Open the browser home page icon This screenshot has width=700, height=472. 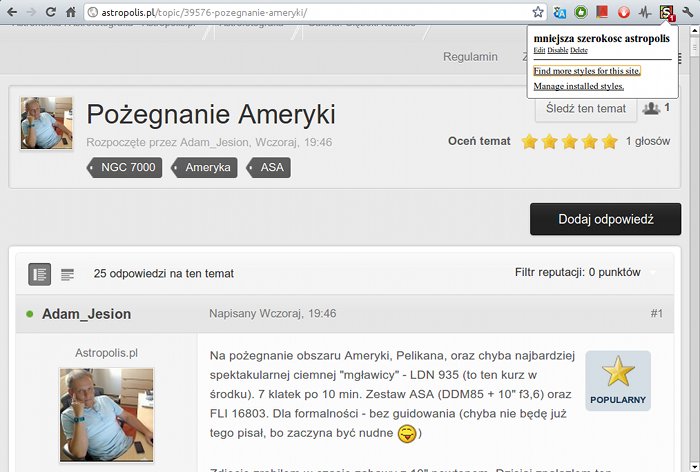click(x=71, y=12)
